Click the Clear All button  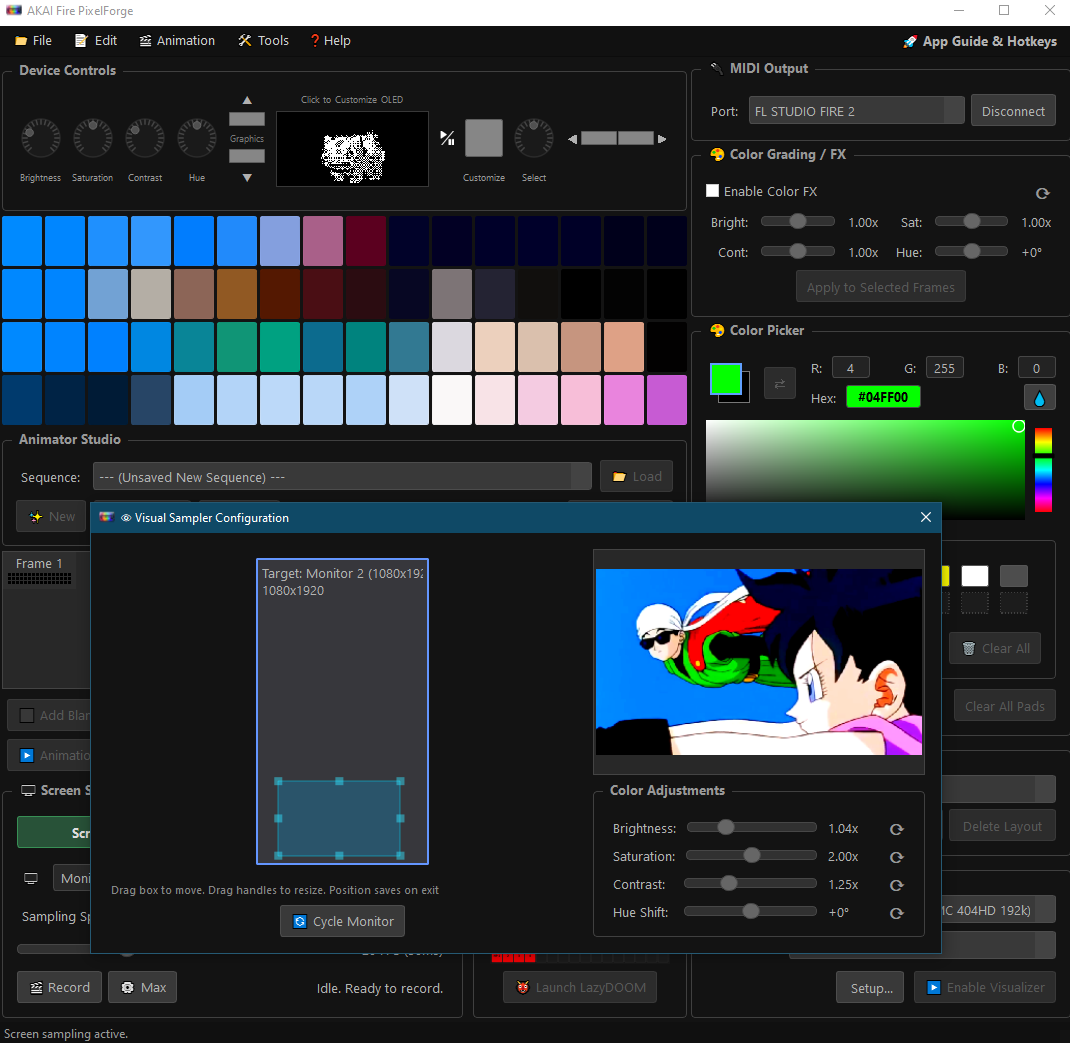[x=995, y=648]
